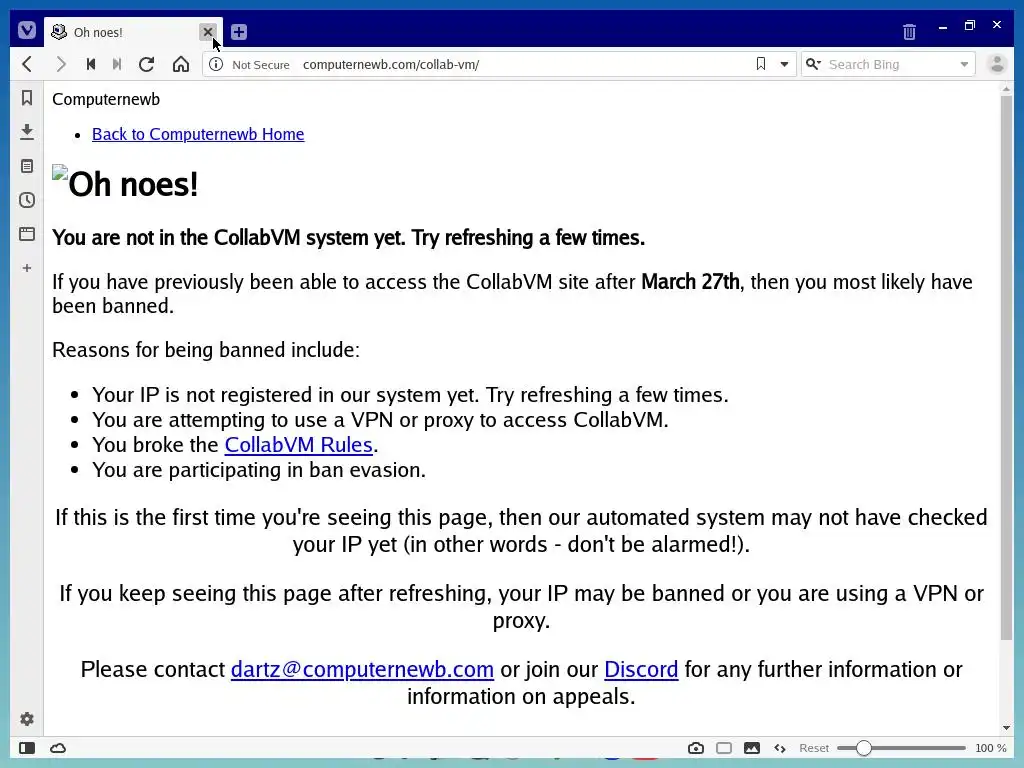The width and height of the screenshot is (1024, 768).
Task: Click the rewind history button
Action: coord(91,64)
